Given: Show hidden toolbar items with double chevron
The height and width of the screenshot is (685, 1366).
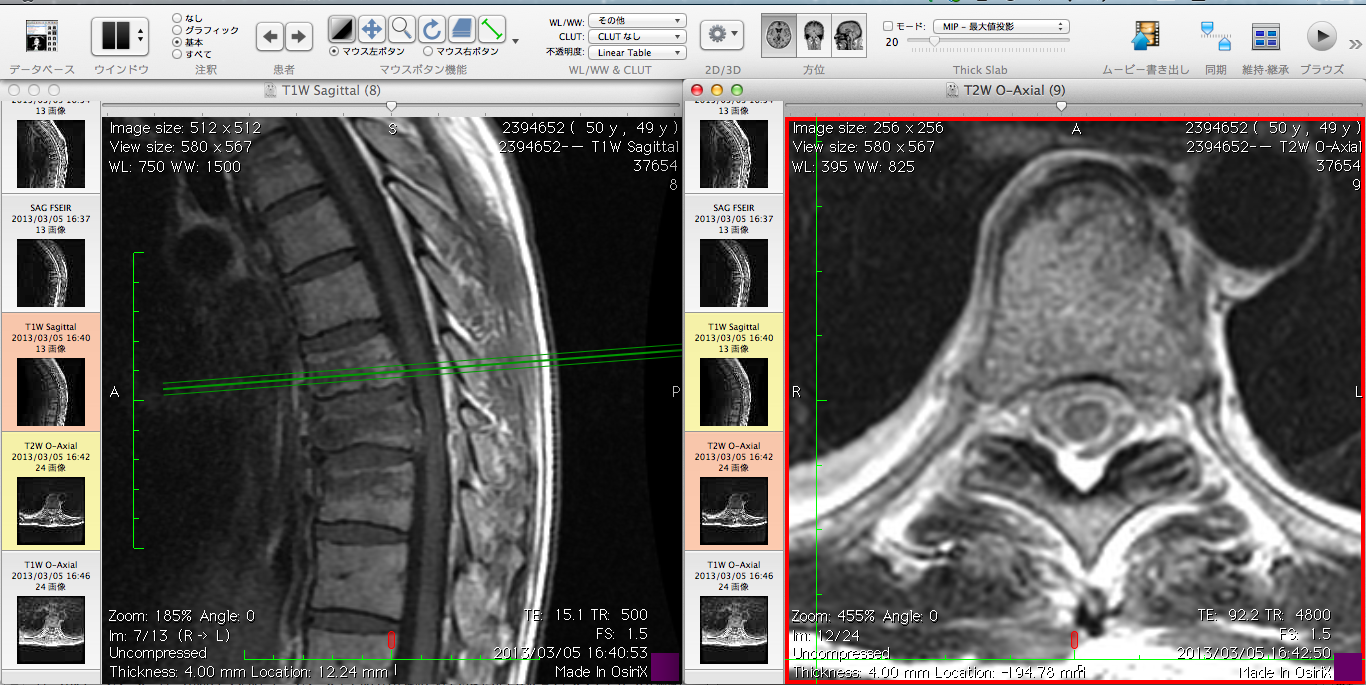Looking at the screenshot, I should 1356,43.
